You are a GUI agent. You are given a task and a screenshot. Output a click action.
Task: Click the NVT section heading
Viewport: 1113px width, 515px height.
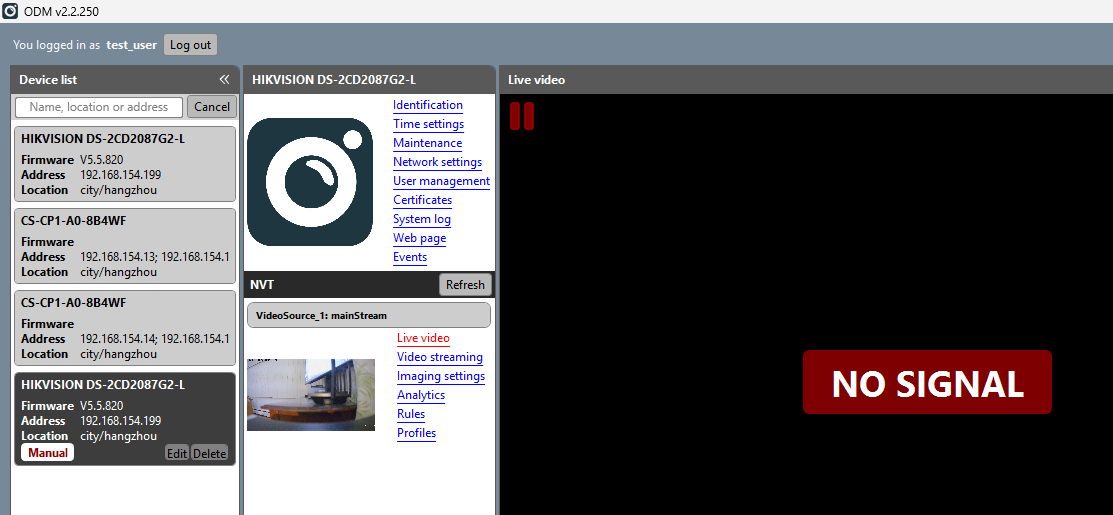pyautogui.click(x=262, y=284)
